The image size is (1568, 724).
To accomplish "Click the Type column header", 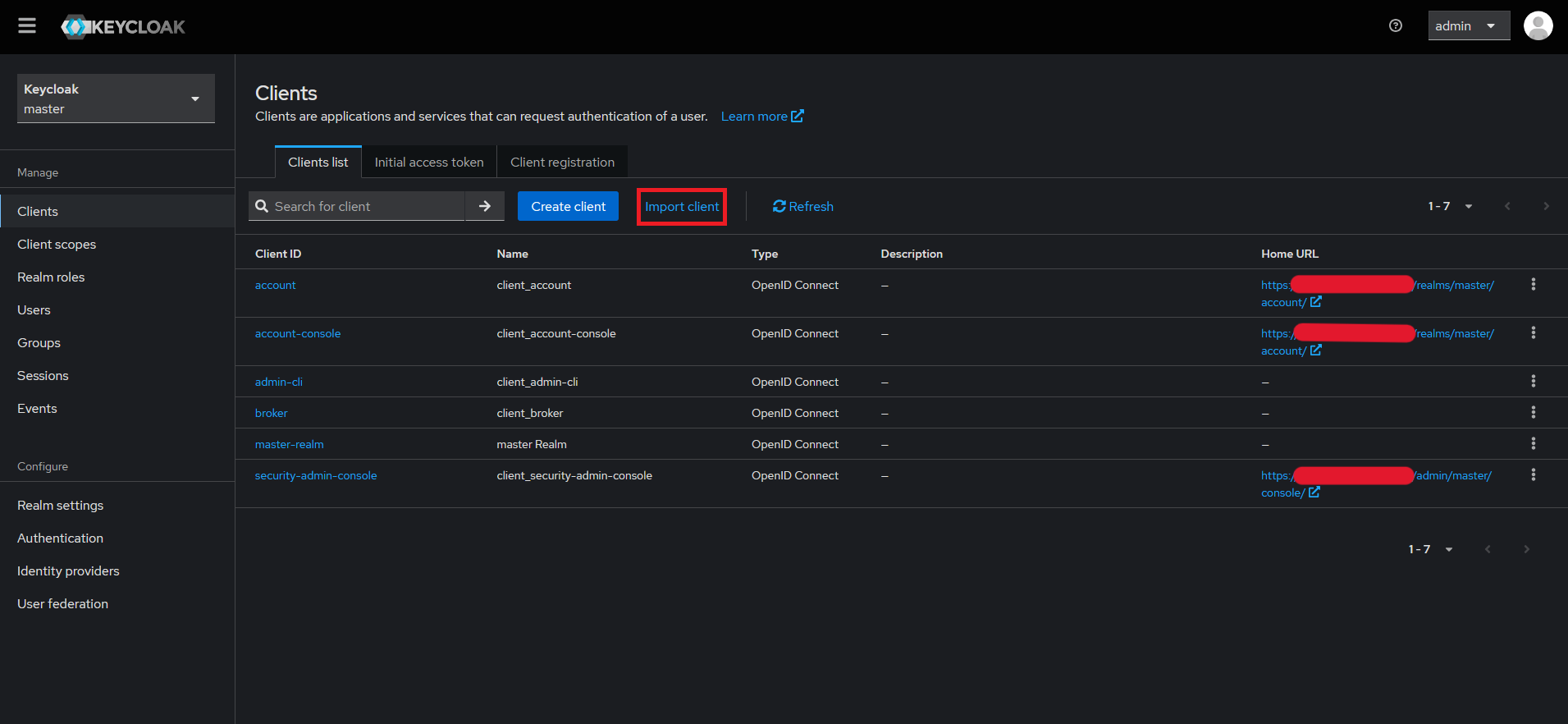I will pyautogui.click(x=765, y=254).
